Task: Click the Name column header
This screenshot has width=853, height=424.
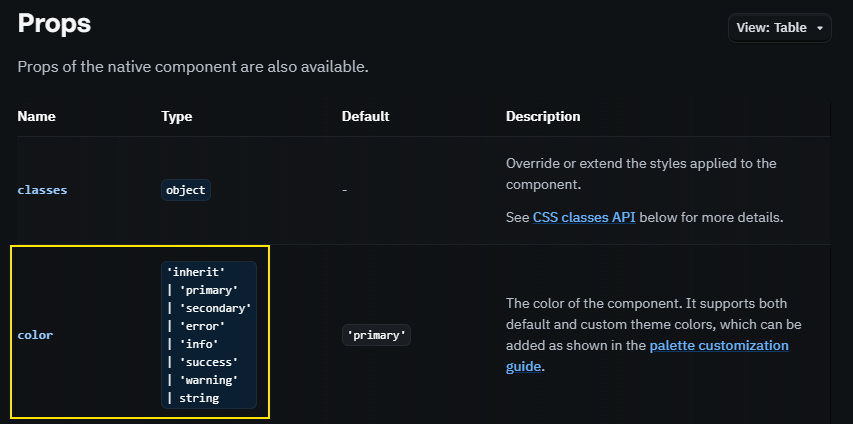Action: 36,116
